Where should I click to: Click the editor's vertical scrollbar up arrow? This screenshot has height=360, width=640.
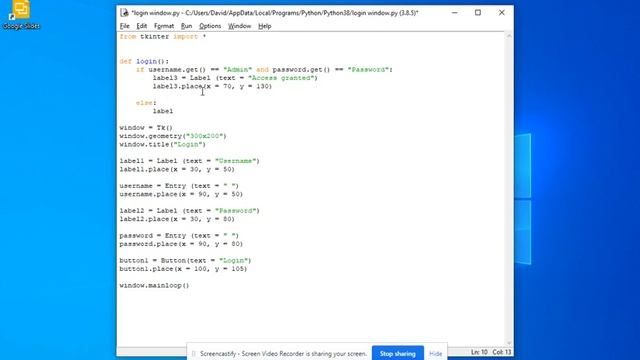(x=509, y=36)
